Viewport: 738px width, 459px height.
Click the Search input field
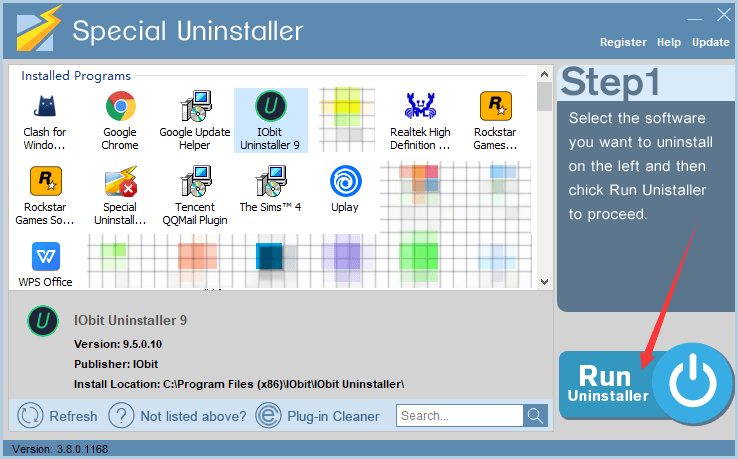[460, 416]
